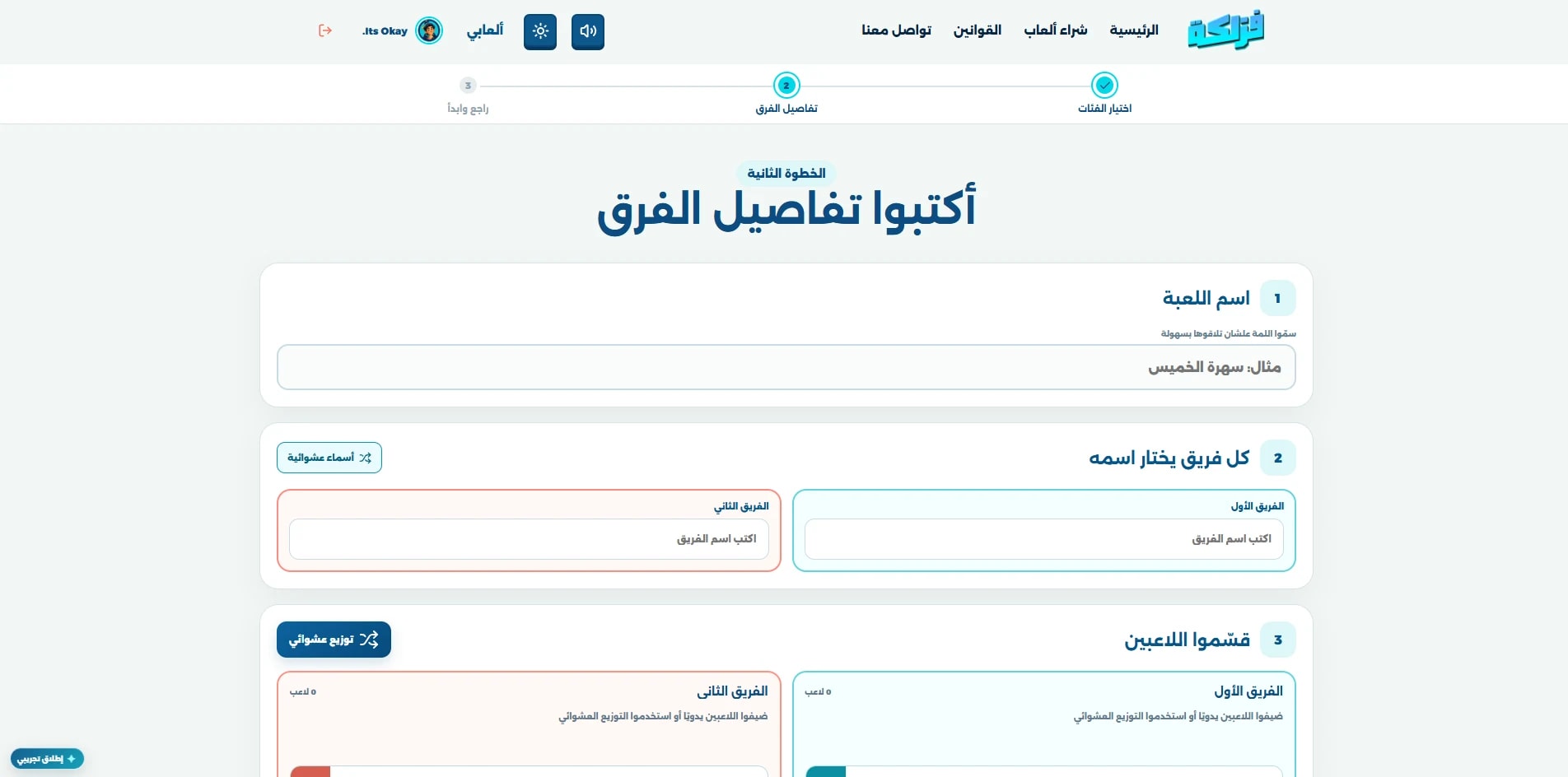Click the completed اختيار الفئات step circle
1568x777 pixels.
[x=1104, y=85]
